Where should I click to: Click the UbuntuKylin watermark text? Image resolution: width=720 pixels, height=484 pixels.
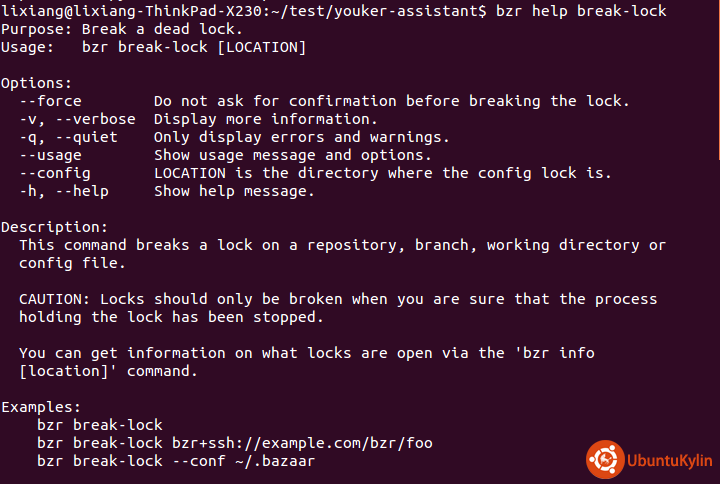point(669,461)
